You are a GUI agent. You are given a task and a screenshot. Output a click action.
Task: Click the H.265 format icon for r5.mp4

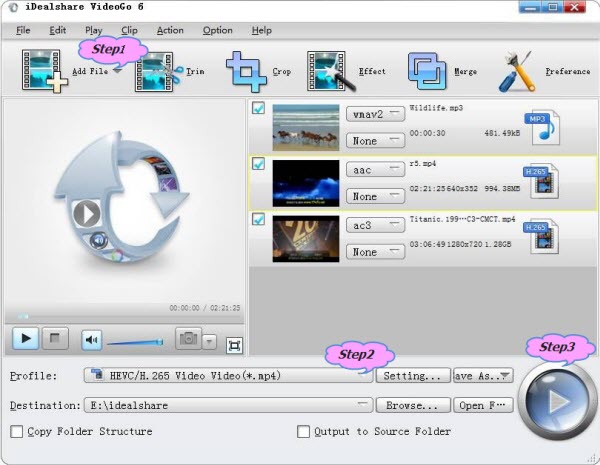point(541,181)
